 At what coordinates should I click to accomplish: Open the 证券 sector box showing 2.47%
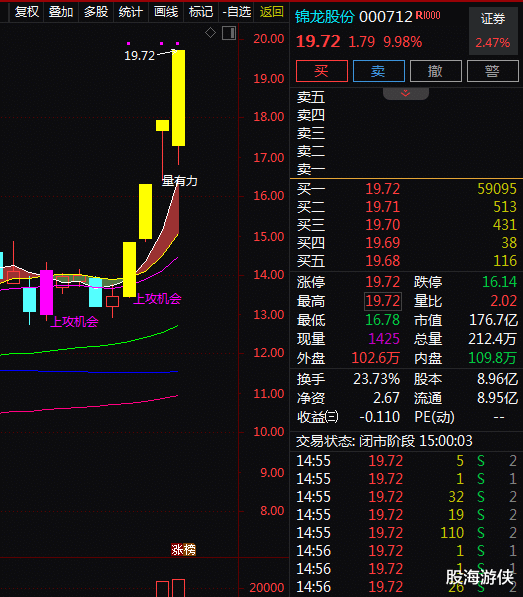coord(493,30)
